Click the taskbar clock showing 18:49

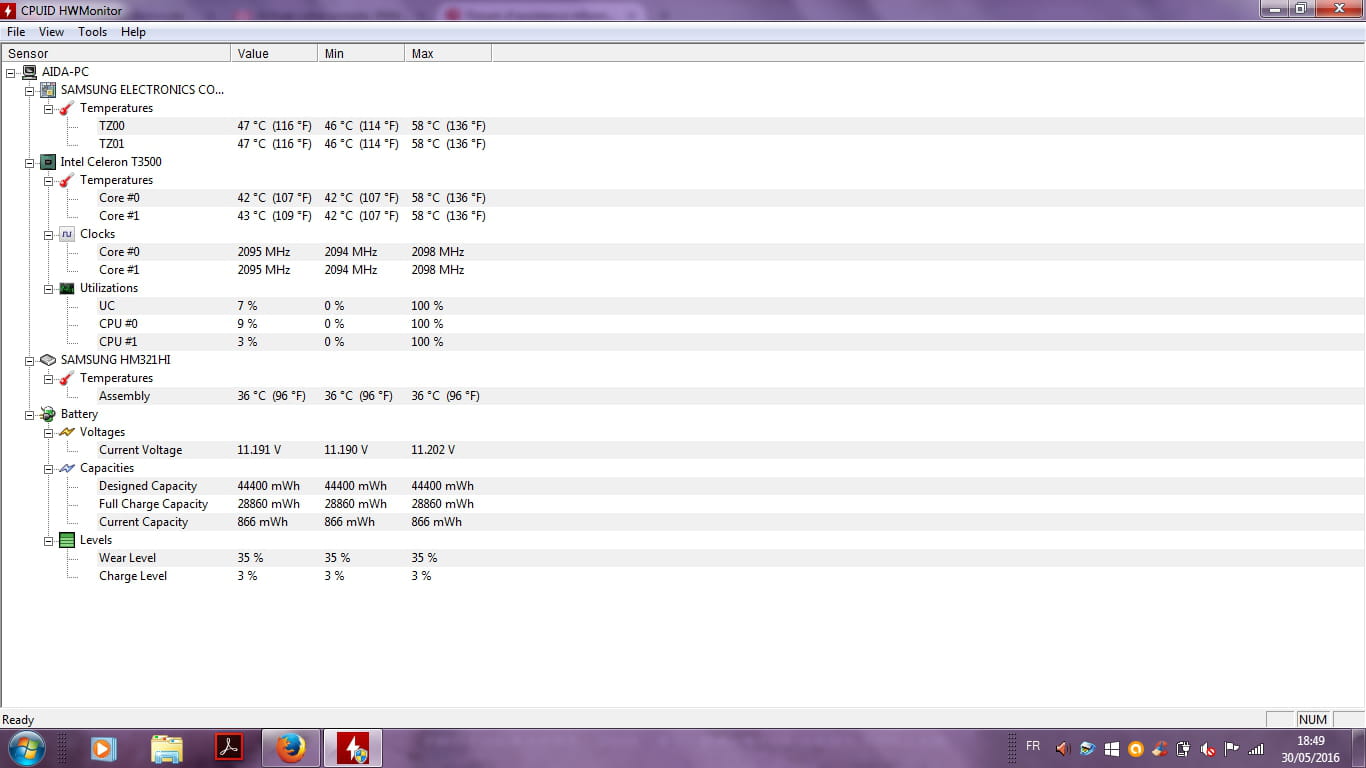(x=1310, y=749)
